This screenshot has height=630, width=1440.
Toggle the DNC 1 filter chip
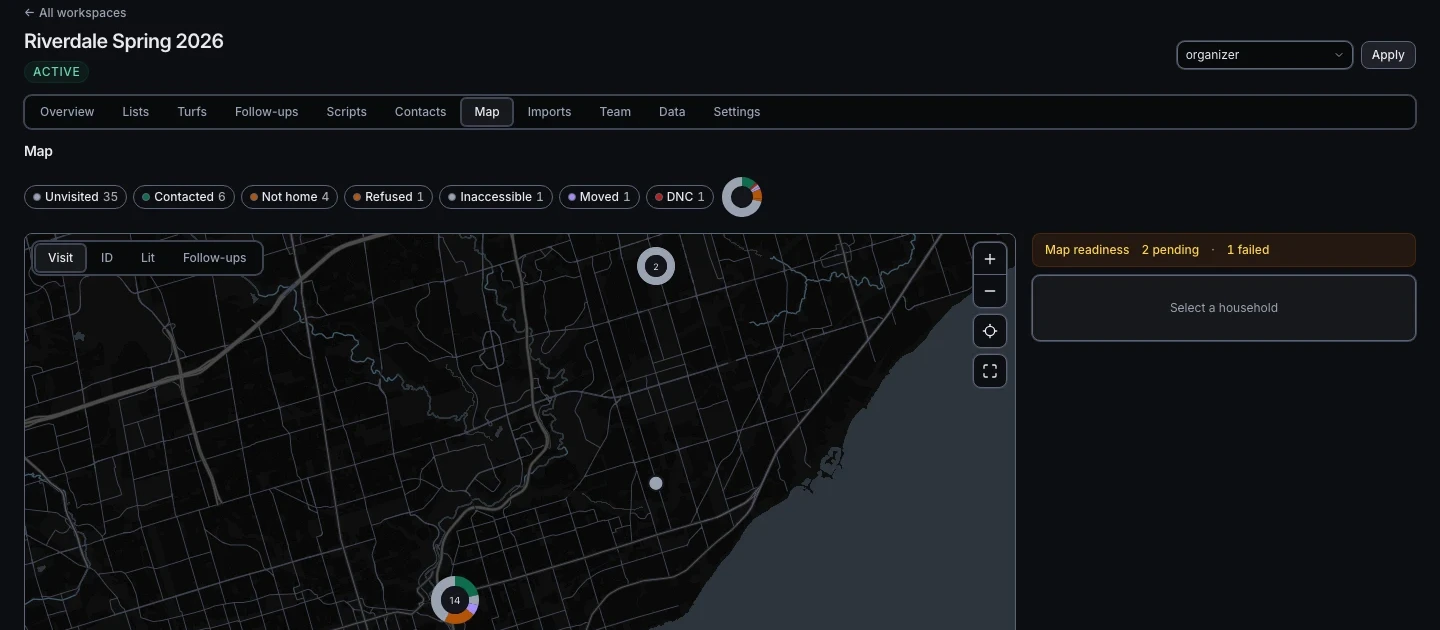(x=680, y=197)
